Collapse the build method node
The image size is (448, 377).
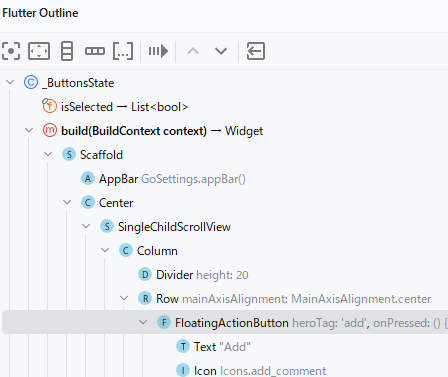29,130
